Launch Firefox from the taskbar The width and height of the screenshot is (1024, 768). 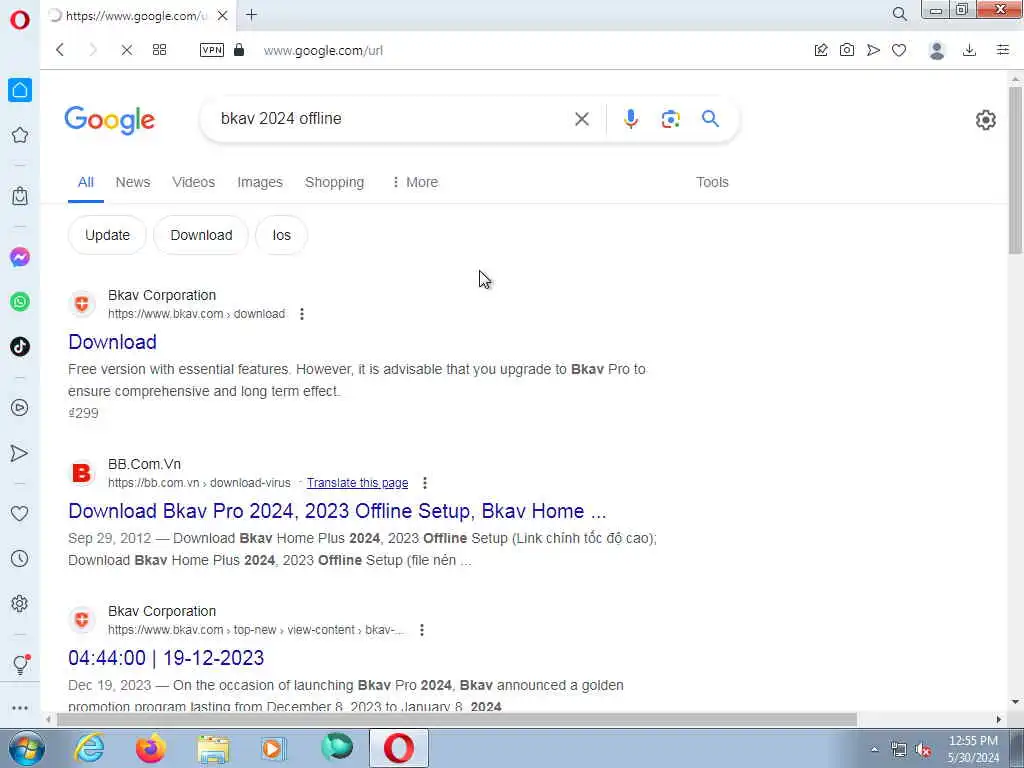pos(150,748)
